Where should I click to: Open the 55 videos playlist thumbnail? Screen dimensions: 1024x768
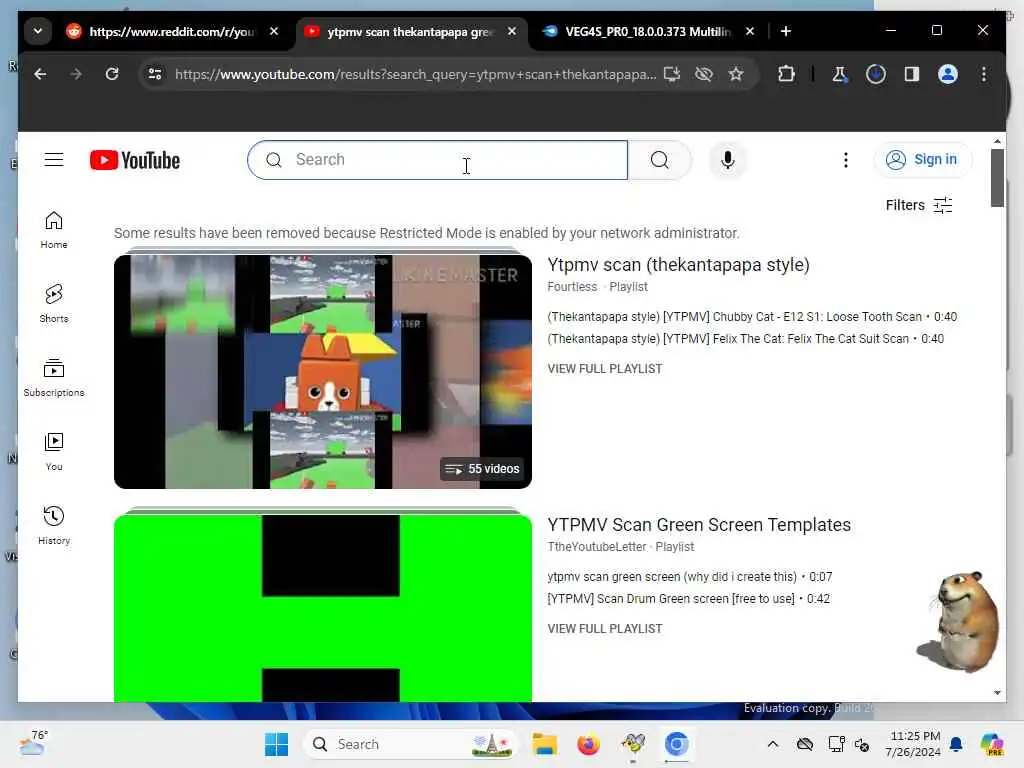323,372
